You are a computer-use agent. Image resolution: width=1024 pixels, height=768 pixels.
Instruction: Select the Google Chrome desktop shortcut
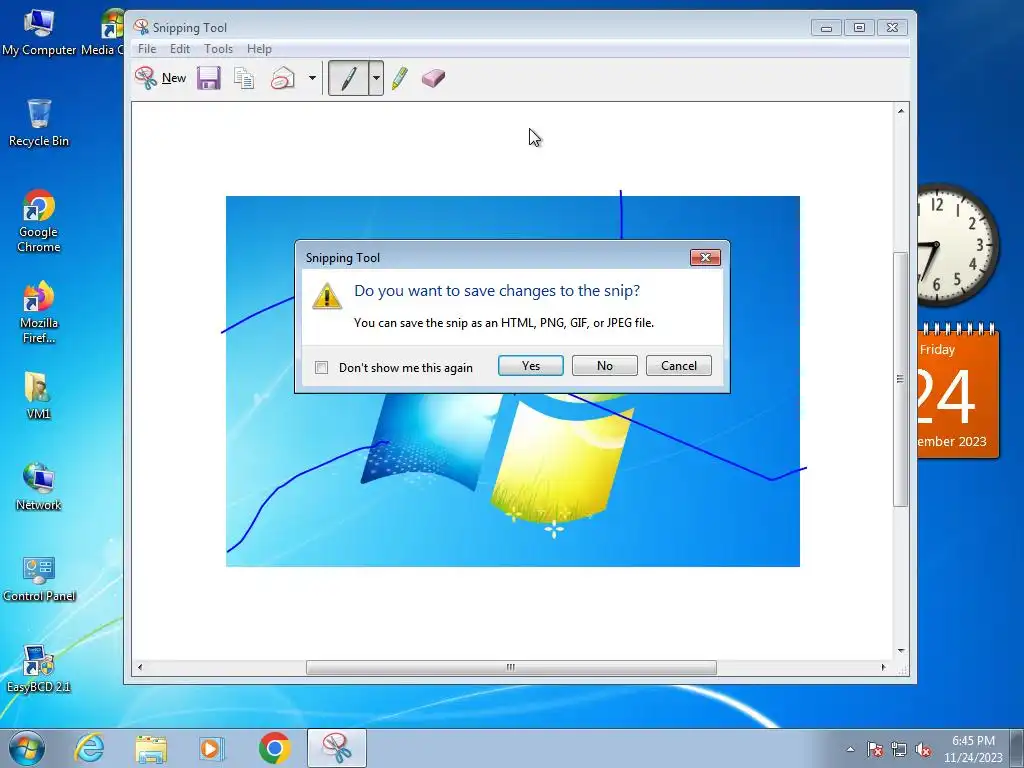click(x=39, y=221)
